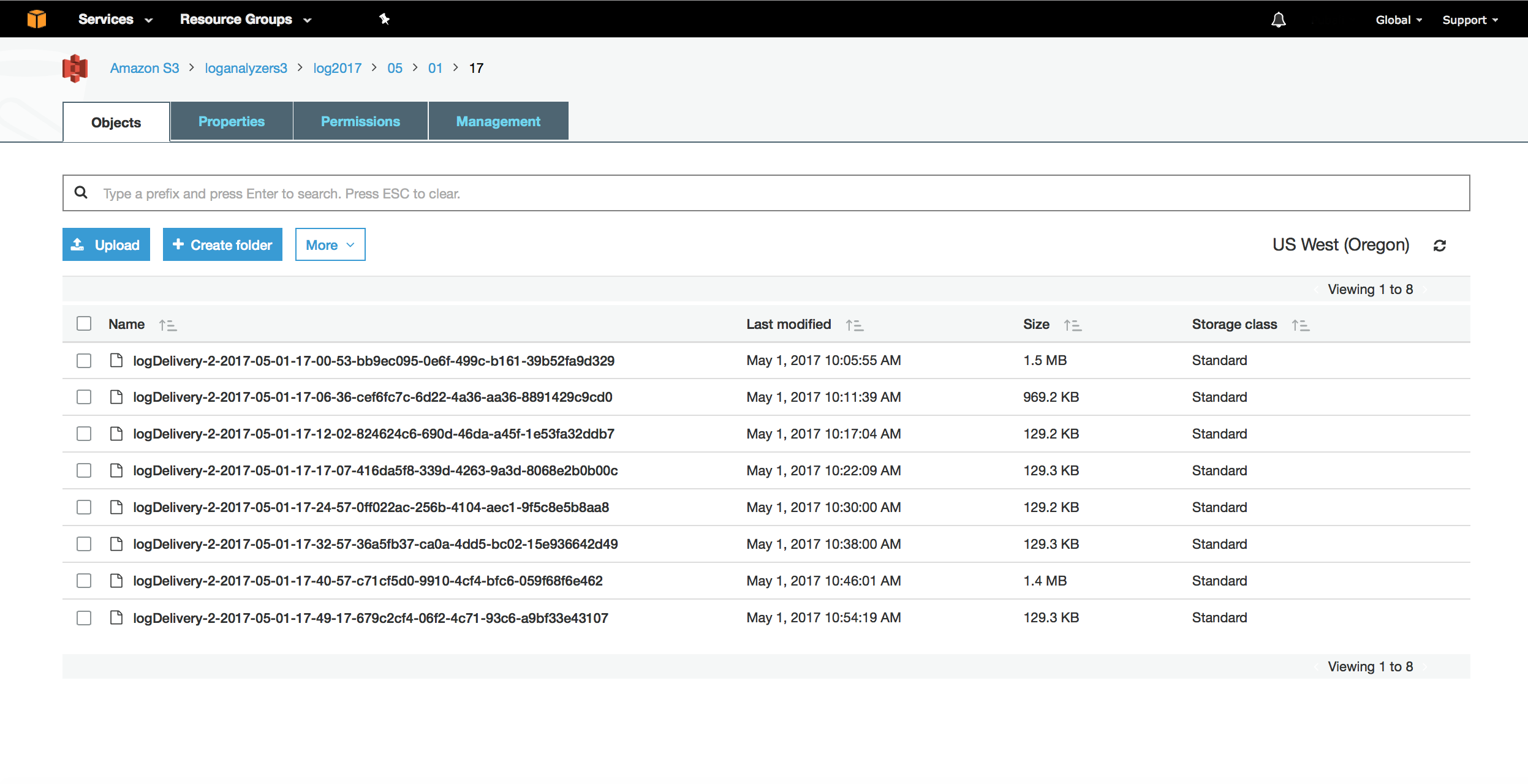The height and width of the screenshot is (784, 1528).
Task: Switch to the Permissions tab
Action: pyautogui.click(x=360, y=121)
